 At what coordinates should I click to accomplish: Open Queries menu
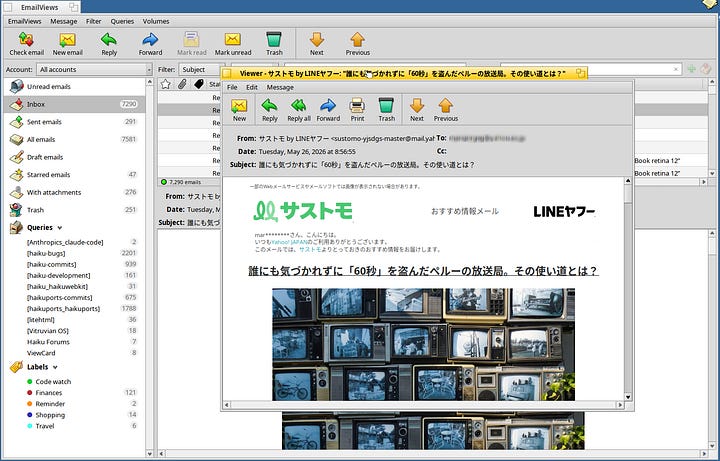(122, 21)
